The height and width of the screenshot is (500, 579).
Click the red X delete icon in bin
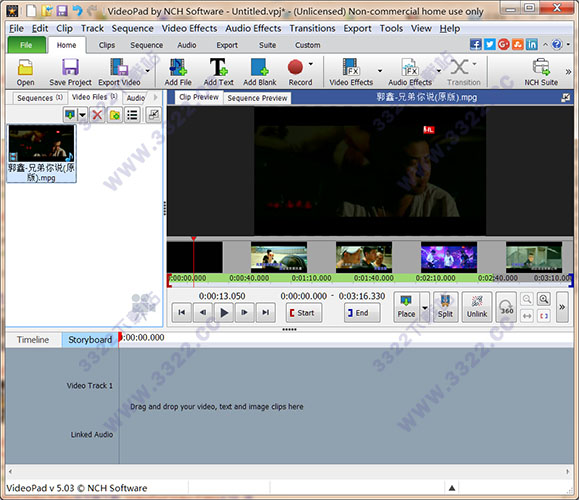tap(97, 115)
